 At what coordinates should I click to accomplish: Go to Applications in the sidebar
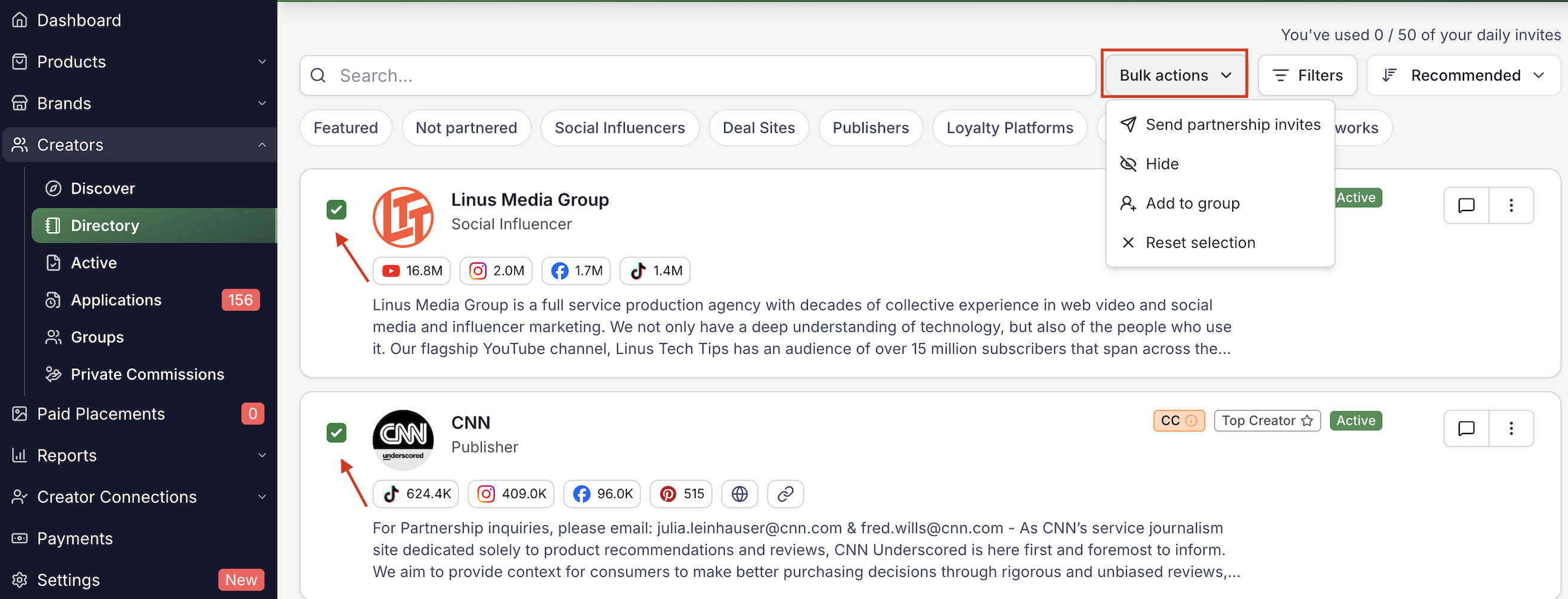[116, 300]
